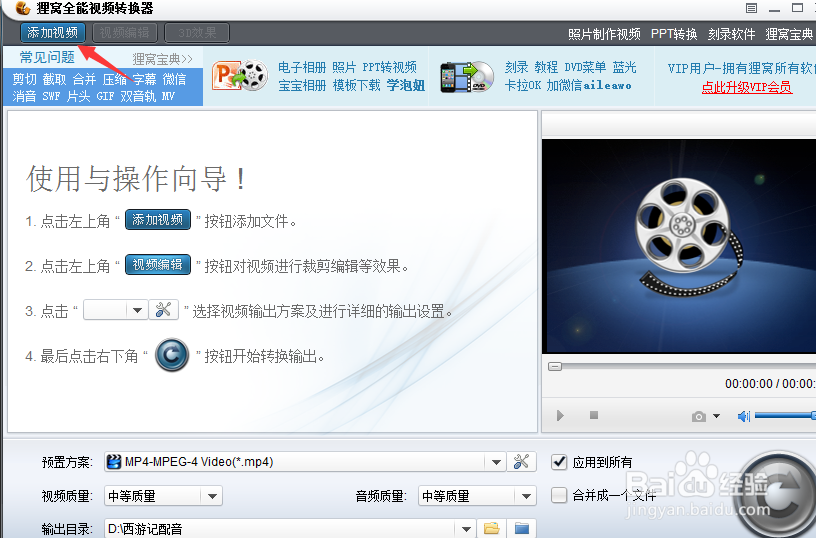The image size is (816, 538).
Task: Click the phone and DVD disc icon
Action: [x=467, y=77]
